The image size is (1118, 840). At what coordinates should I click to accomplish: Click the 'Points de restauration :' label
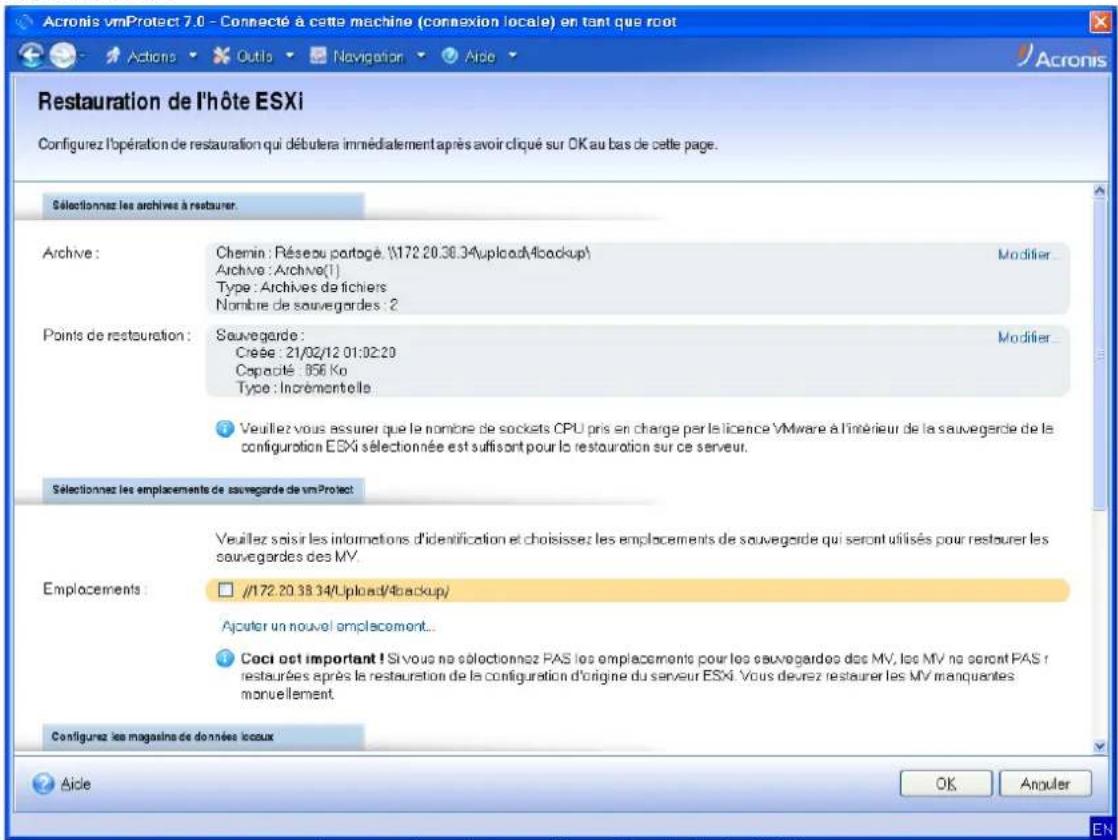click(116, 335)
